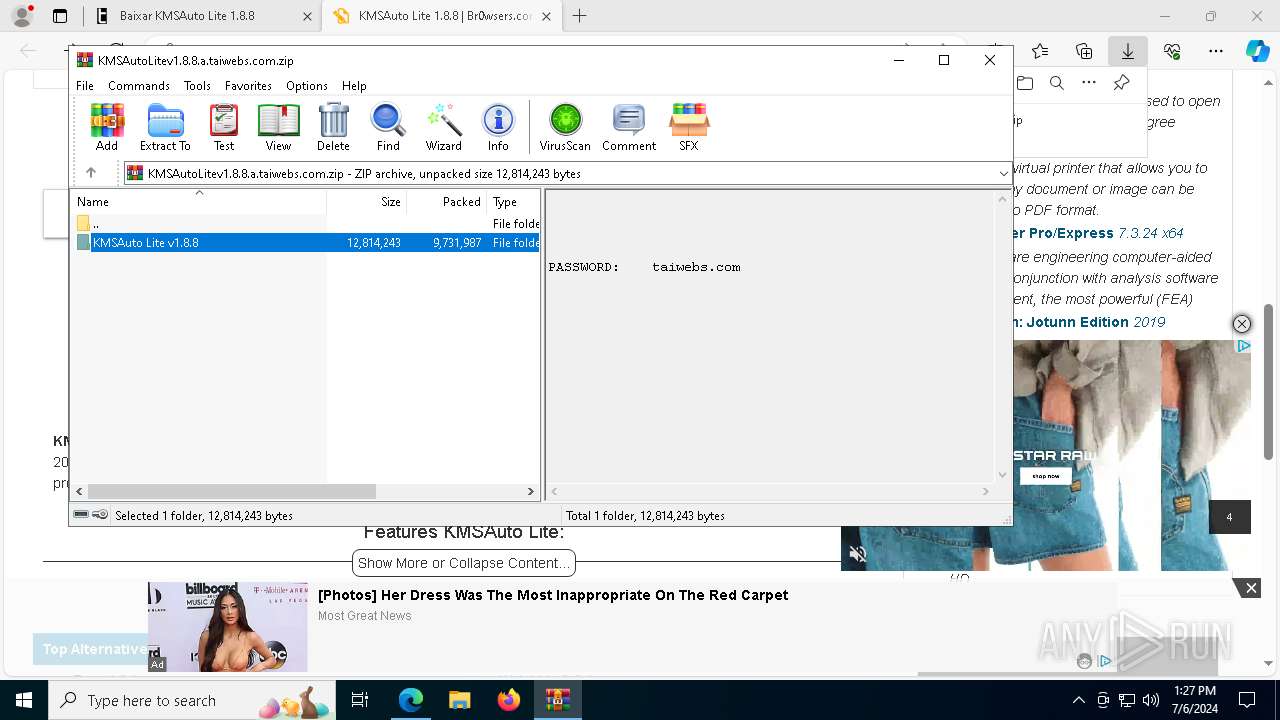This screenshot has width=1280, height=720.
Task: Open the Find tool
Action: click(388, 127)
